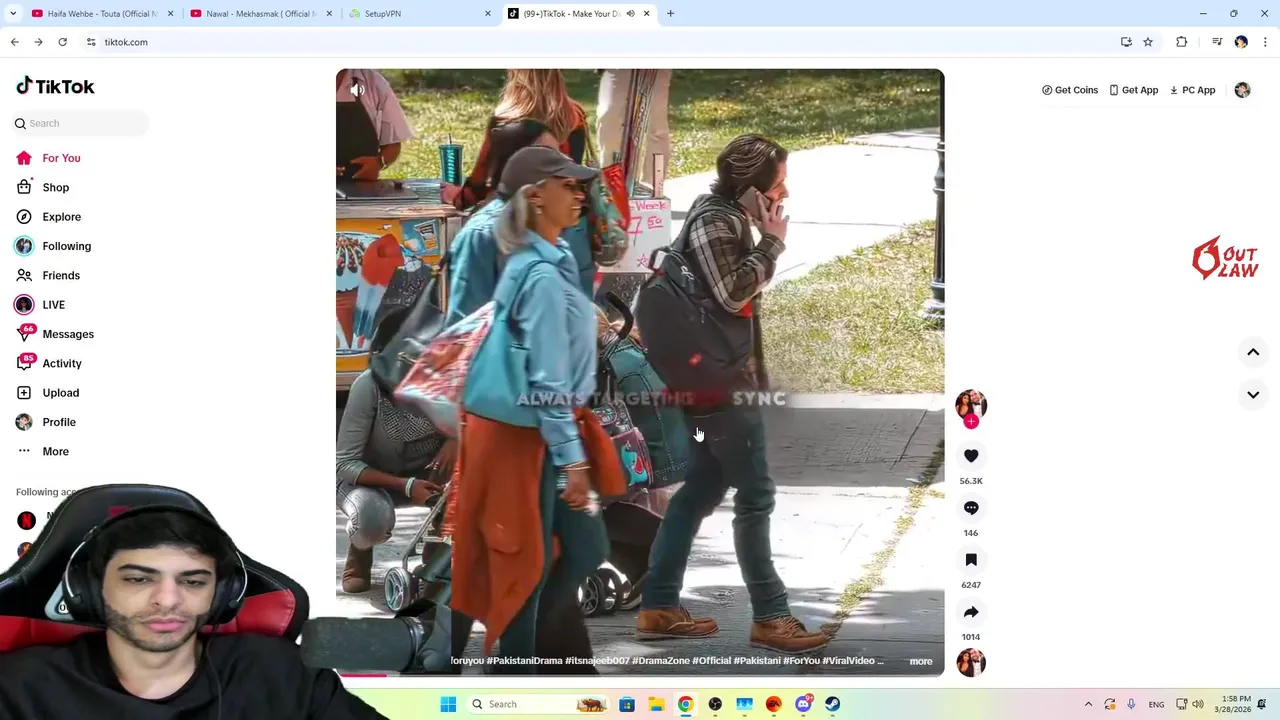The width and height of the screenshot is (1280, 720).
Task: Open a new browser tab
Action: pyautogui.click(x=670, y=13)
